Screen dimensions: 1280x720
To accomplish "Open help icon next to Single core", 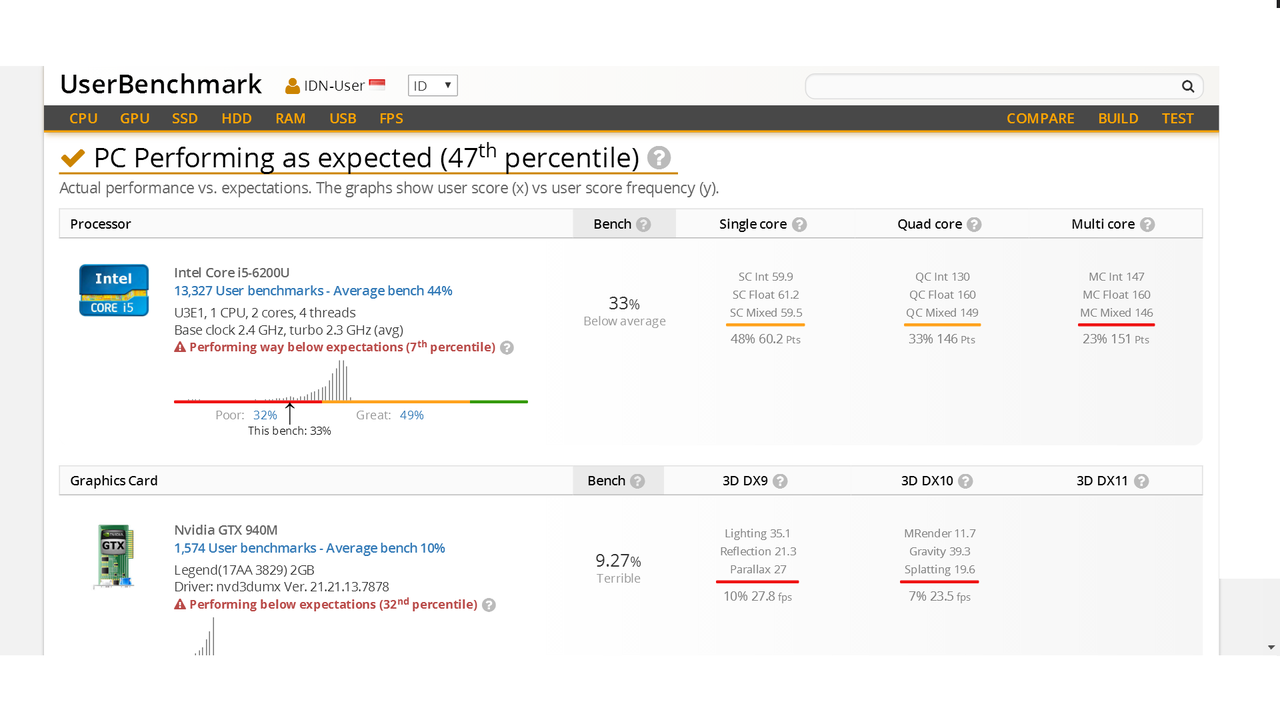I will 799,224.
